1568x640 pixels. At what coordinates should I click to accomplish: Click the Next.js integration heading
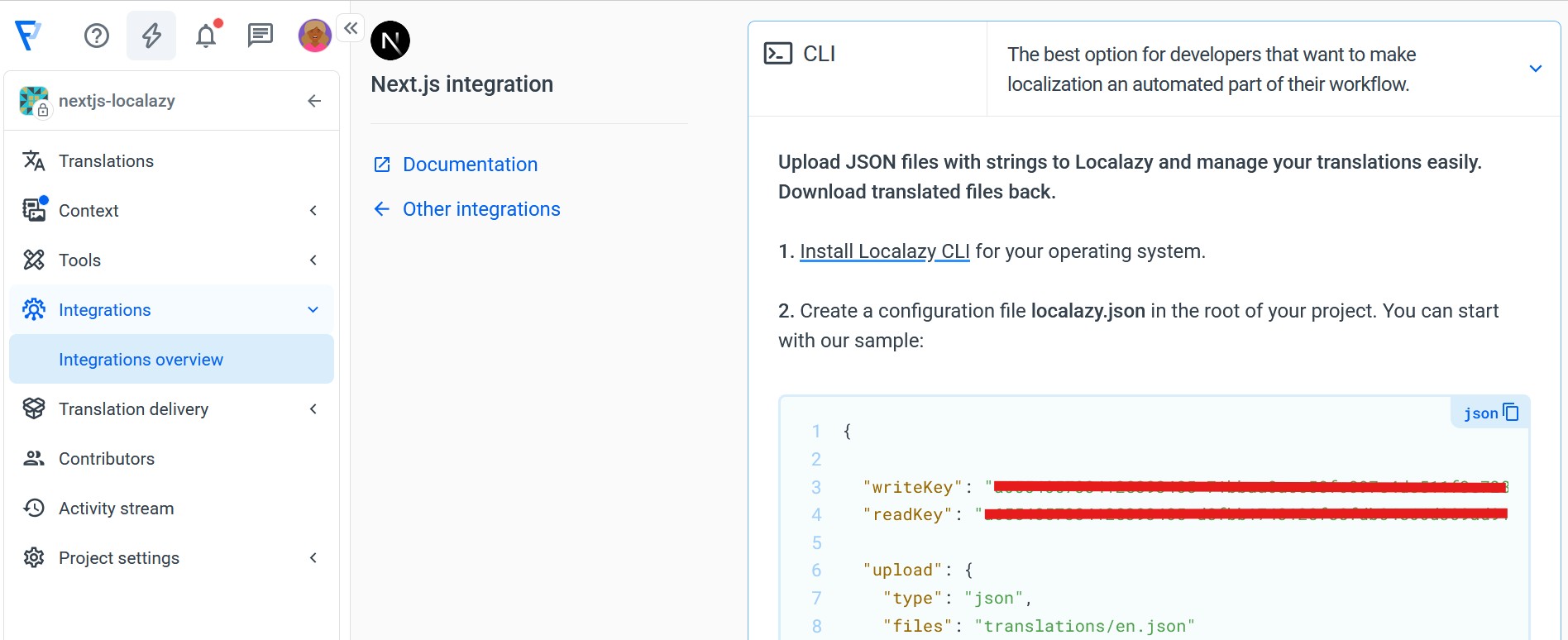[462, 84]
